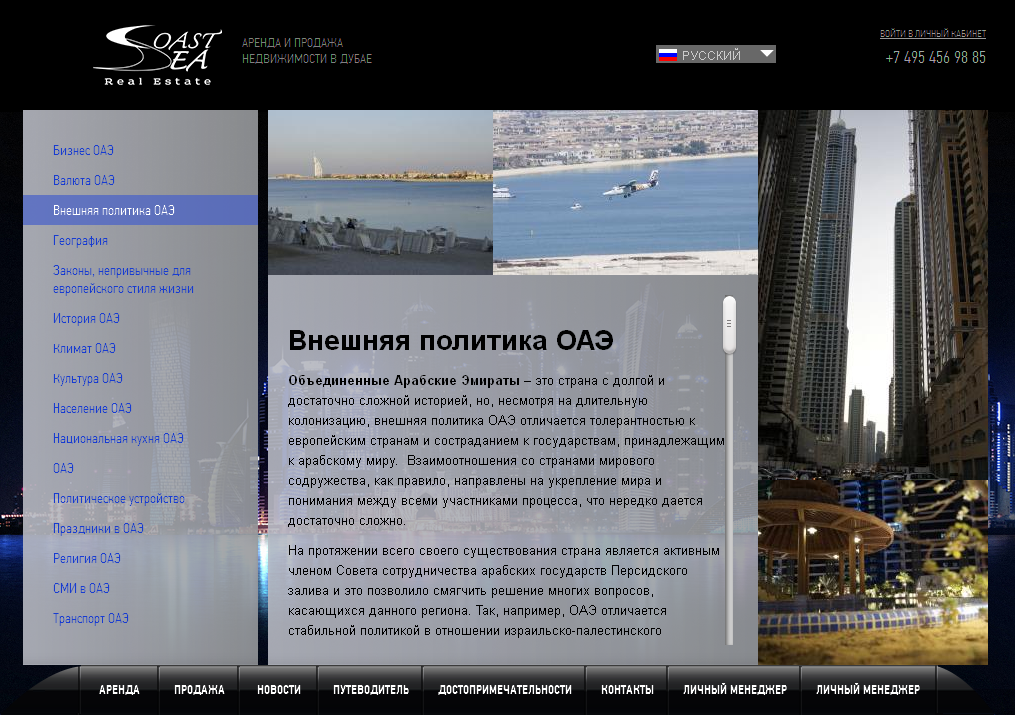Click the АРЕНДА И ПРОДАЖА НЕДВИЖИМОСТИ В ДУБАЕ tagline
The width and height of the screenshot is (1015, 715).
[x=307, y=50]
